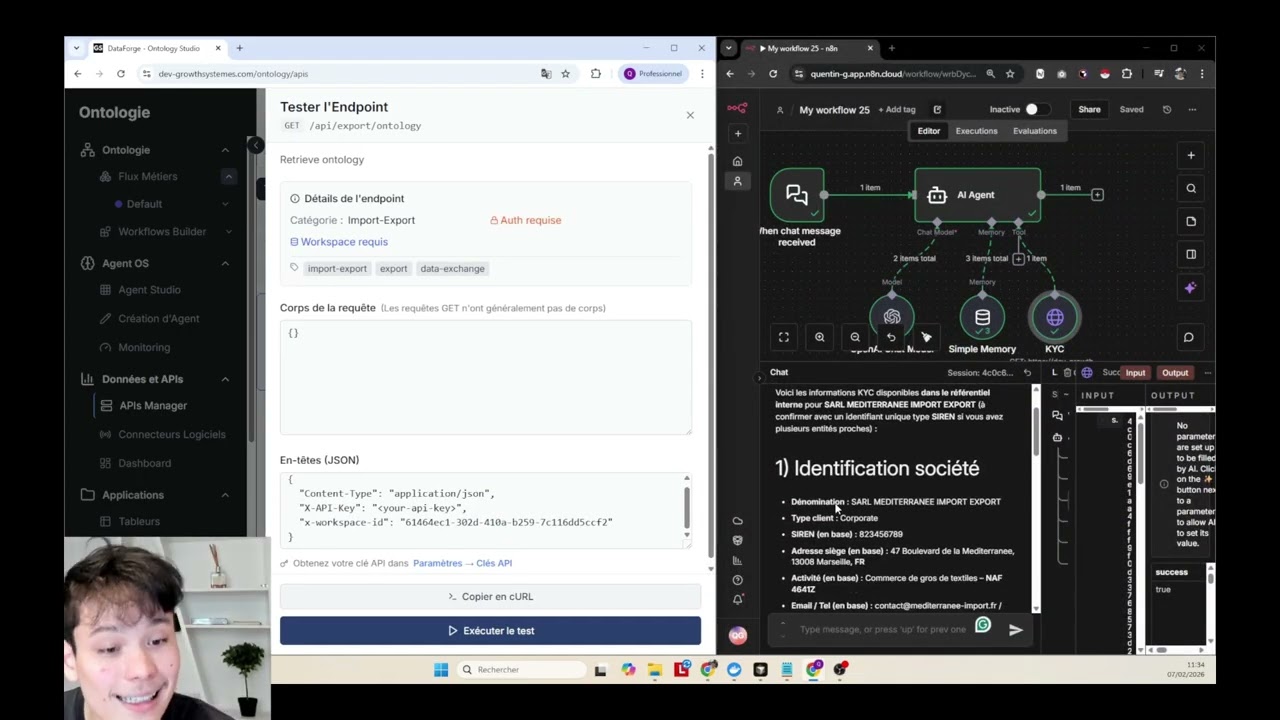
Task: Click the Professionnel profile in DataForge browser
Action: click(x=653, y=74)
